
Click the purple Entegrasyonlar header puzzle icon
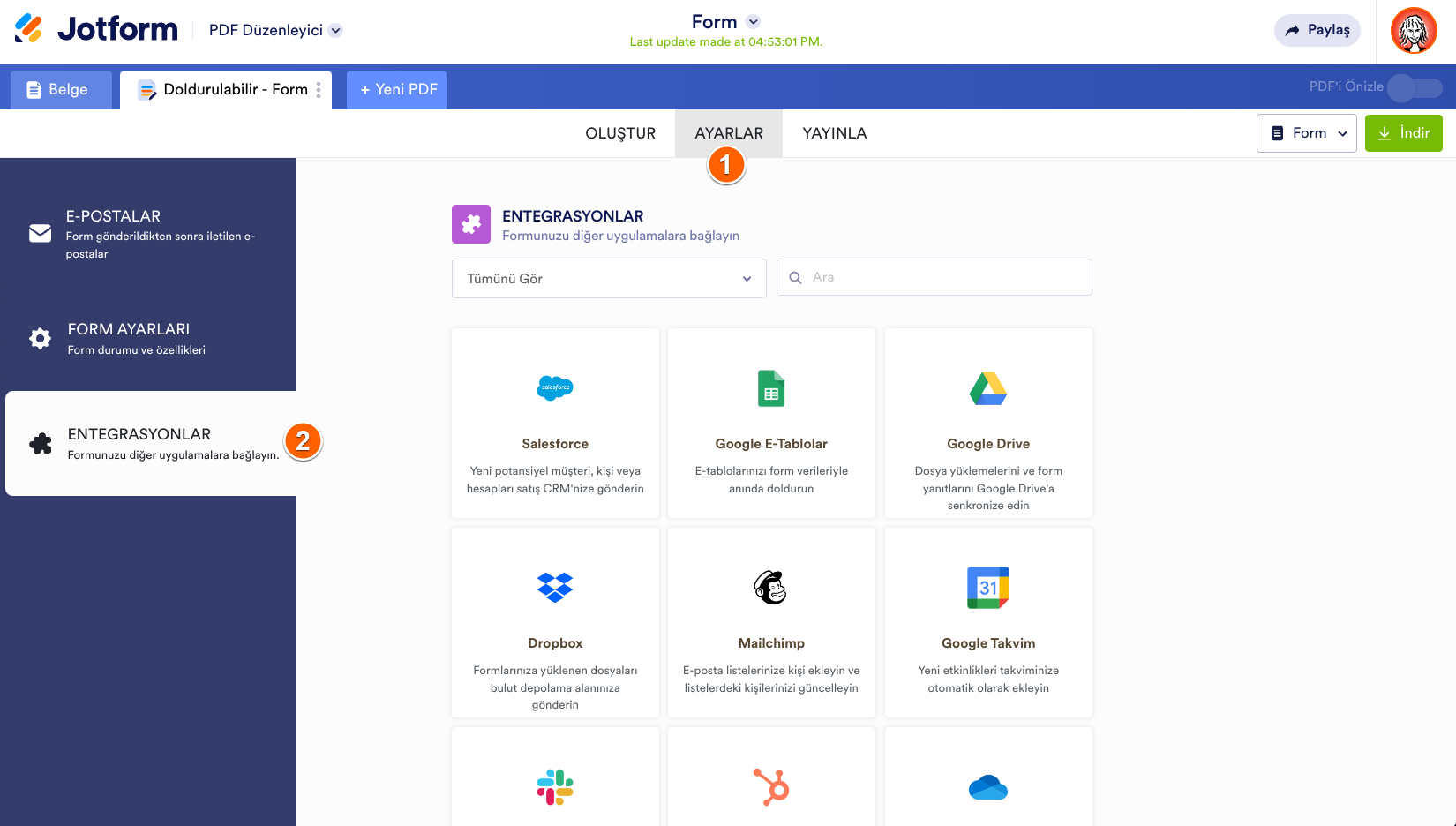click(x=471, y=224)
